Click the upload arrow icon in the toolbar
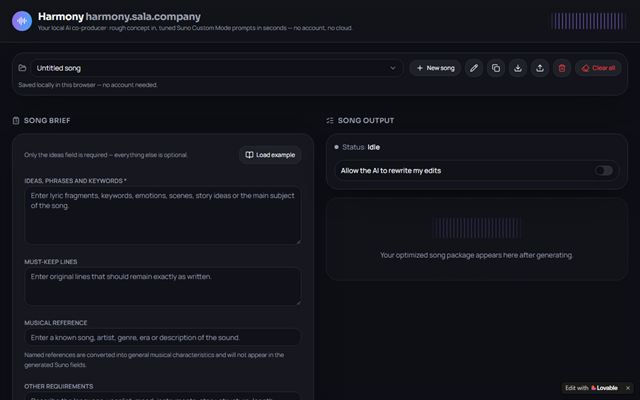The width and height of the screenshot is (640, 400). click(x=540, y=68)
